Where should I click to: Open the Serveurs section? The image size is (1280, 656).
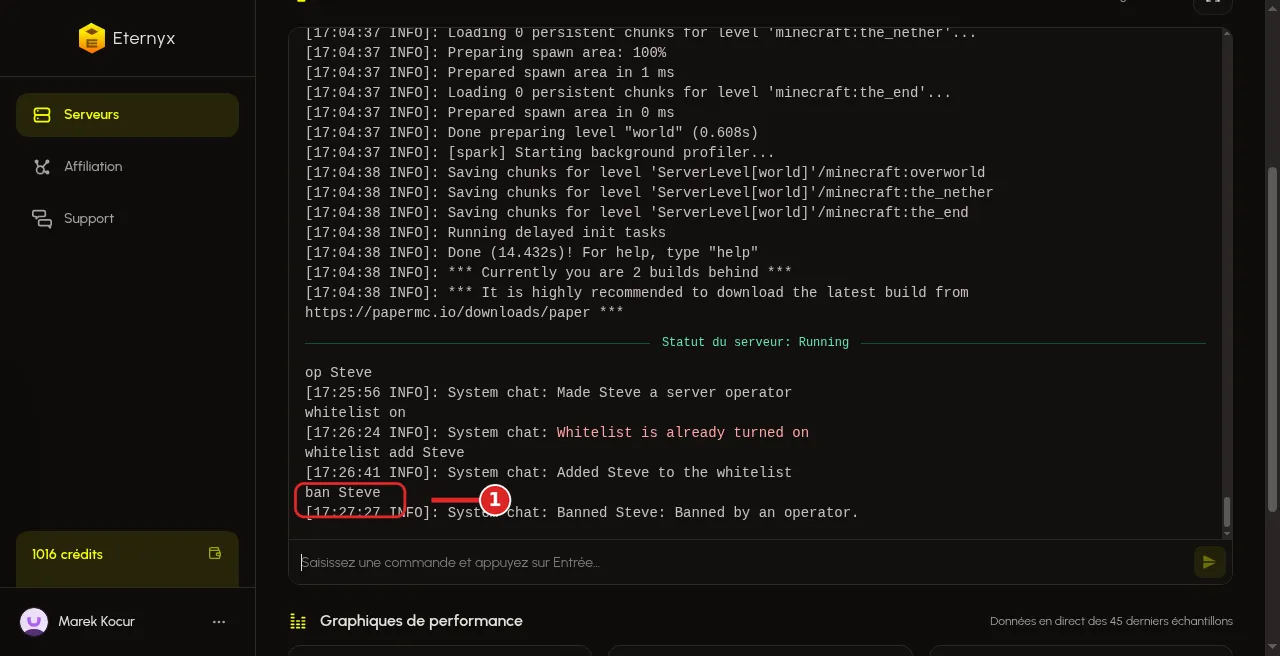tap(127, 115)
